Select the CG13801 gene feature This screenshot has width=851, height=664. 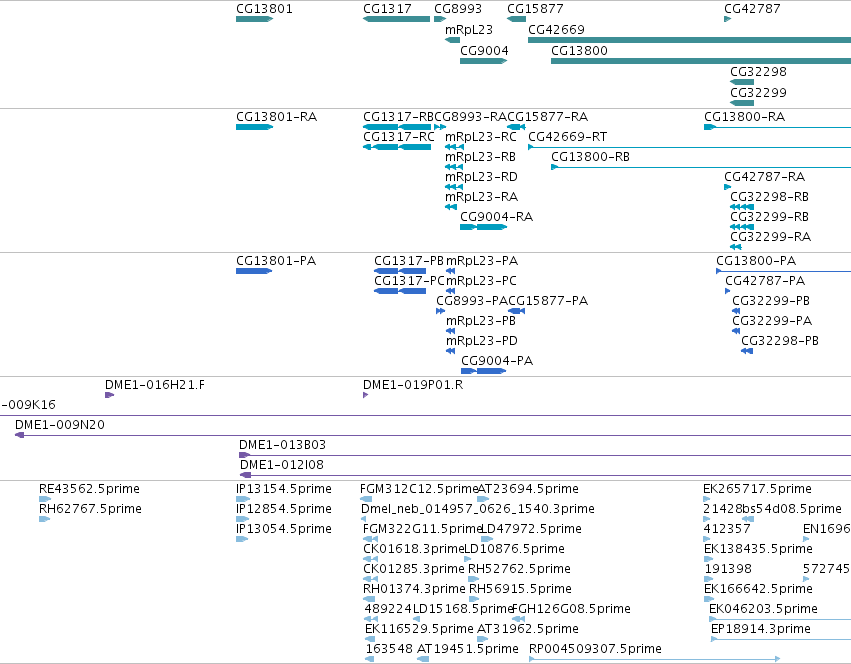tap(254, 19)
